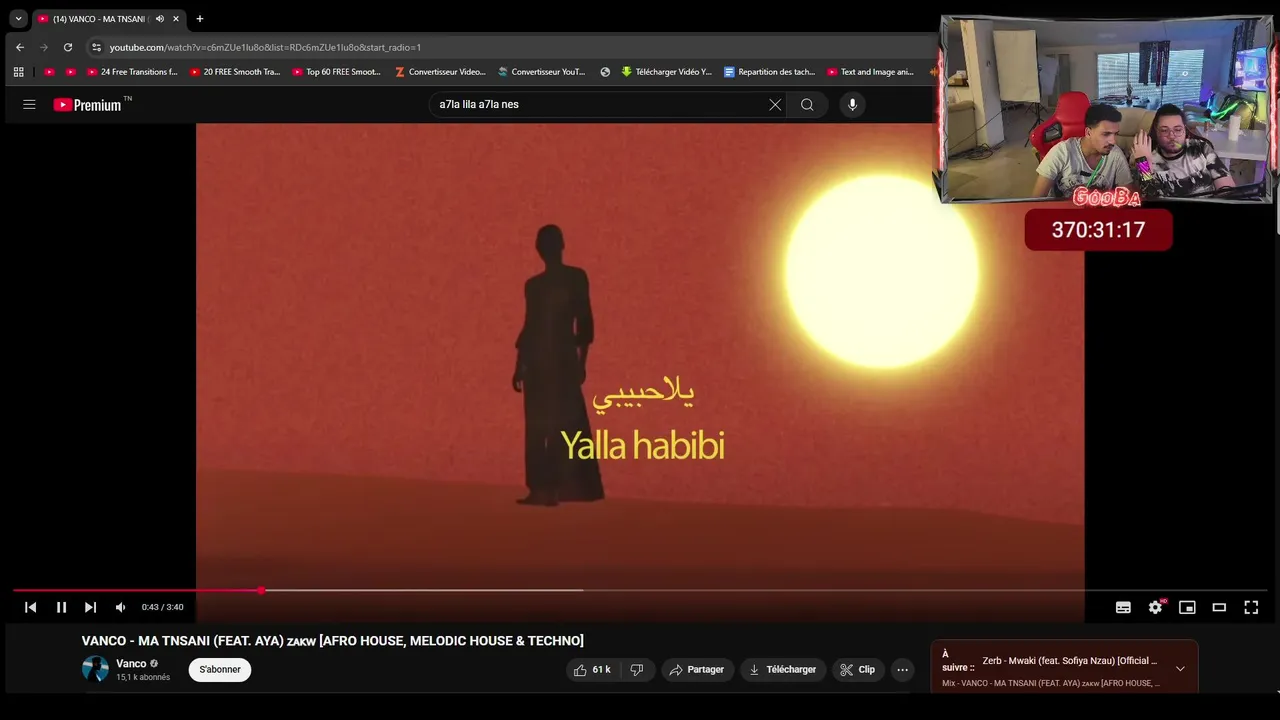Open the '24 Free Transitions f...' bookmark
Image resolution: width=1280 pixels, height=720 pixels.
tap(132, 72)
